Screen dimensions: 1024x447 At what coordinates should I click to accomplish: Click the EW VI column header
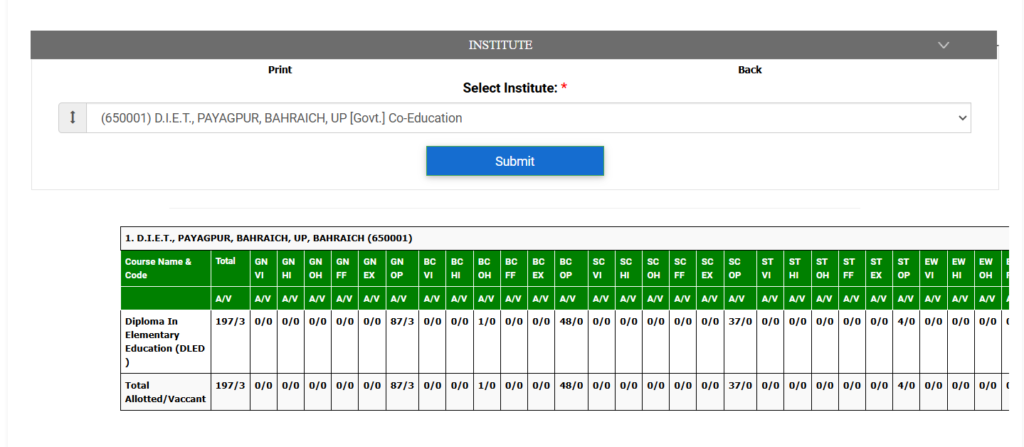point(932,267)
